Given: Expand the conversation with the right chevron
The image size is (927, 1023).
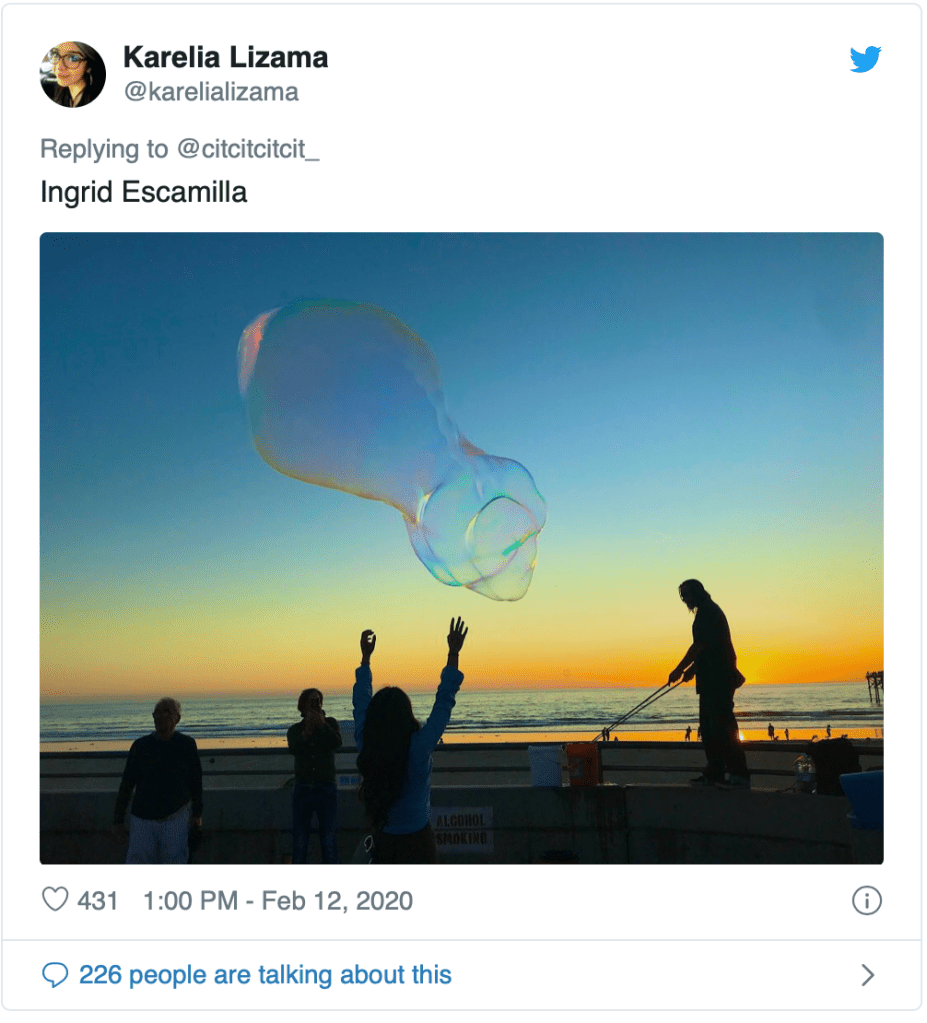Looking at the screenshot, I should coord(867,975).
